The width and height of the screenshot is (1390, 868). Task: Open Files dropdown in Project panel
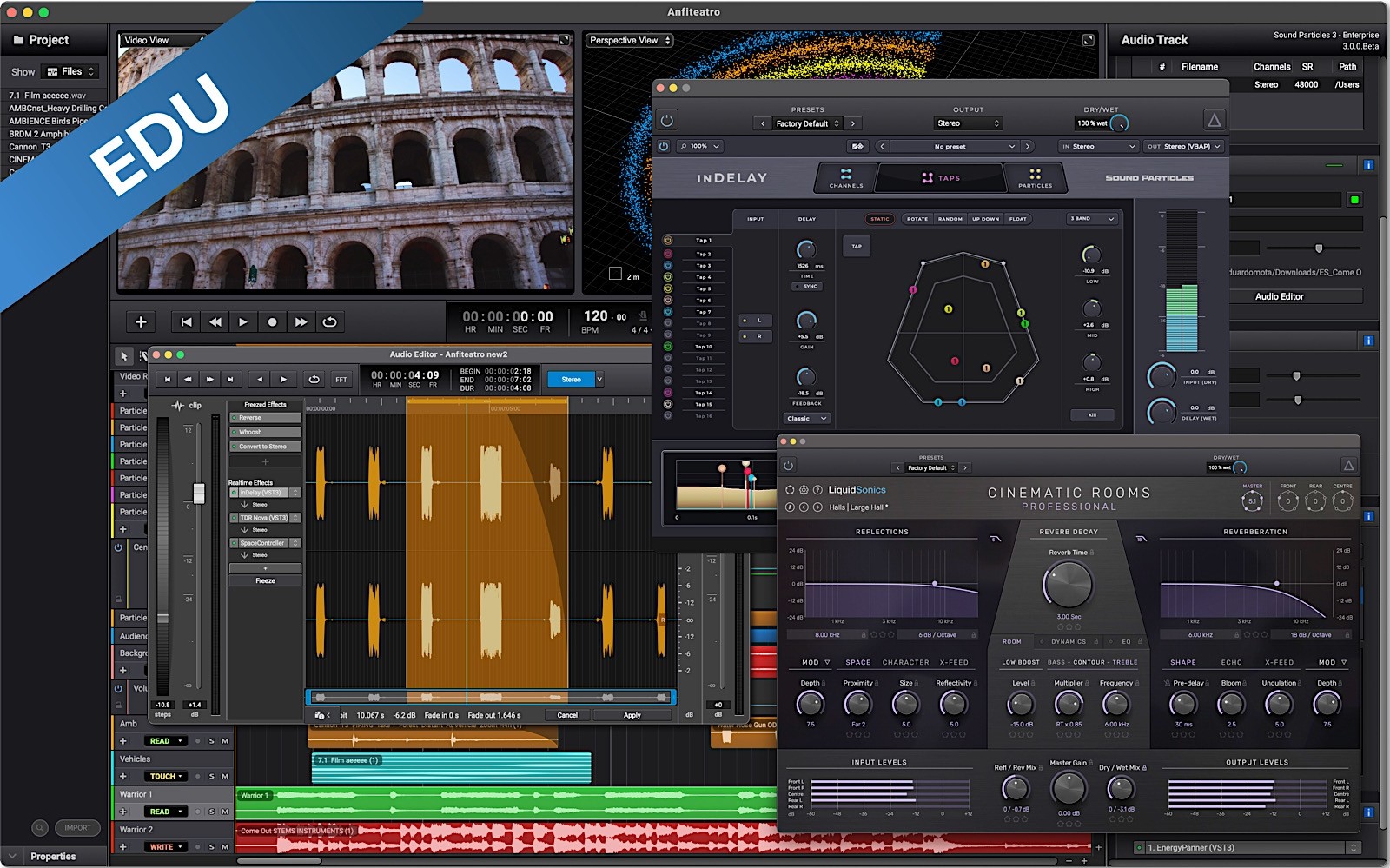tap(71, 71)
